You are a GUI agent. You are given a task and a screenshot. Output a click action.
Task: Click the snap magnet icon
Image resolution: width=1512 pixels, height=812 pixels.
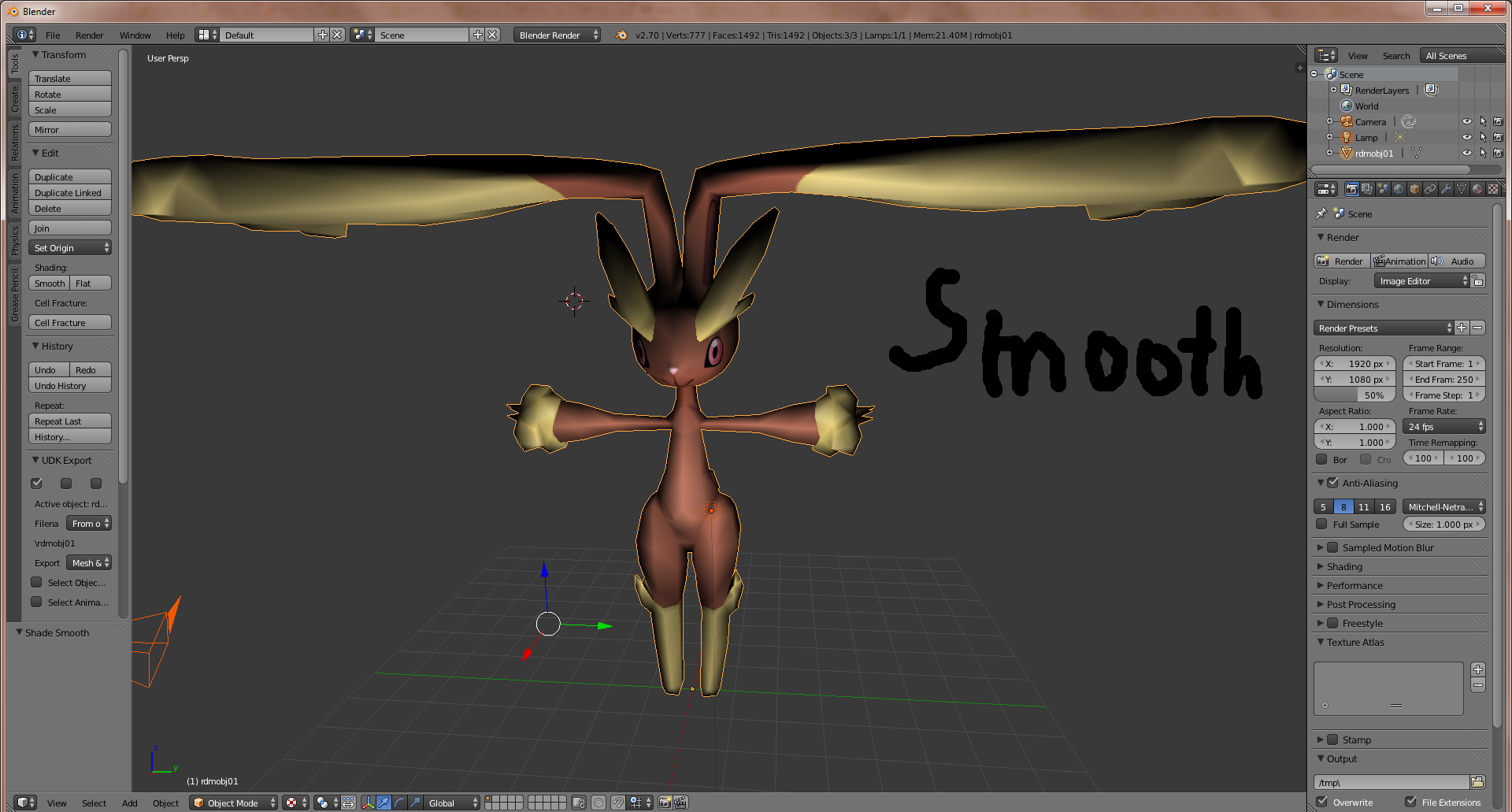click(x=619, y=803)
